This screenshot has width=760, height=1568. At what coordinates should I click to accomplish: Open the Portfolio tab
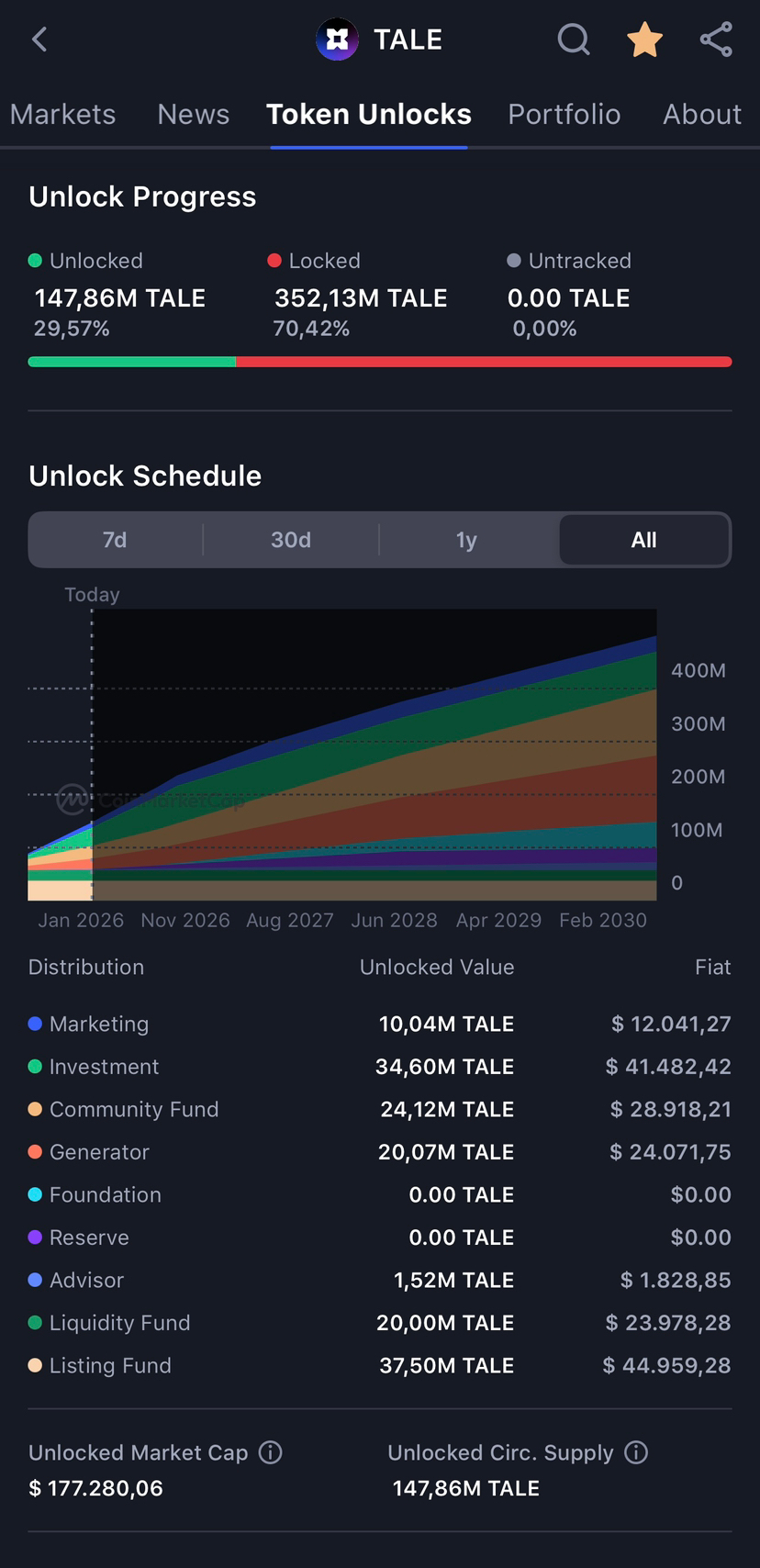click(x=564, y=115)
